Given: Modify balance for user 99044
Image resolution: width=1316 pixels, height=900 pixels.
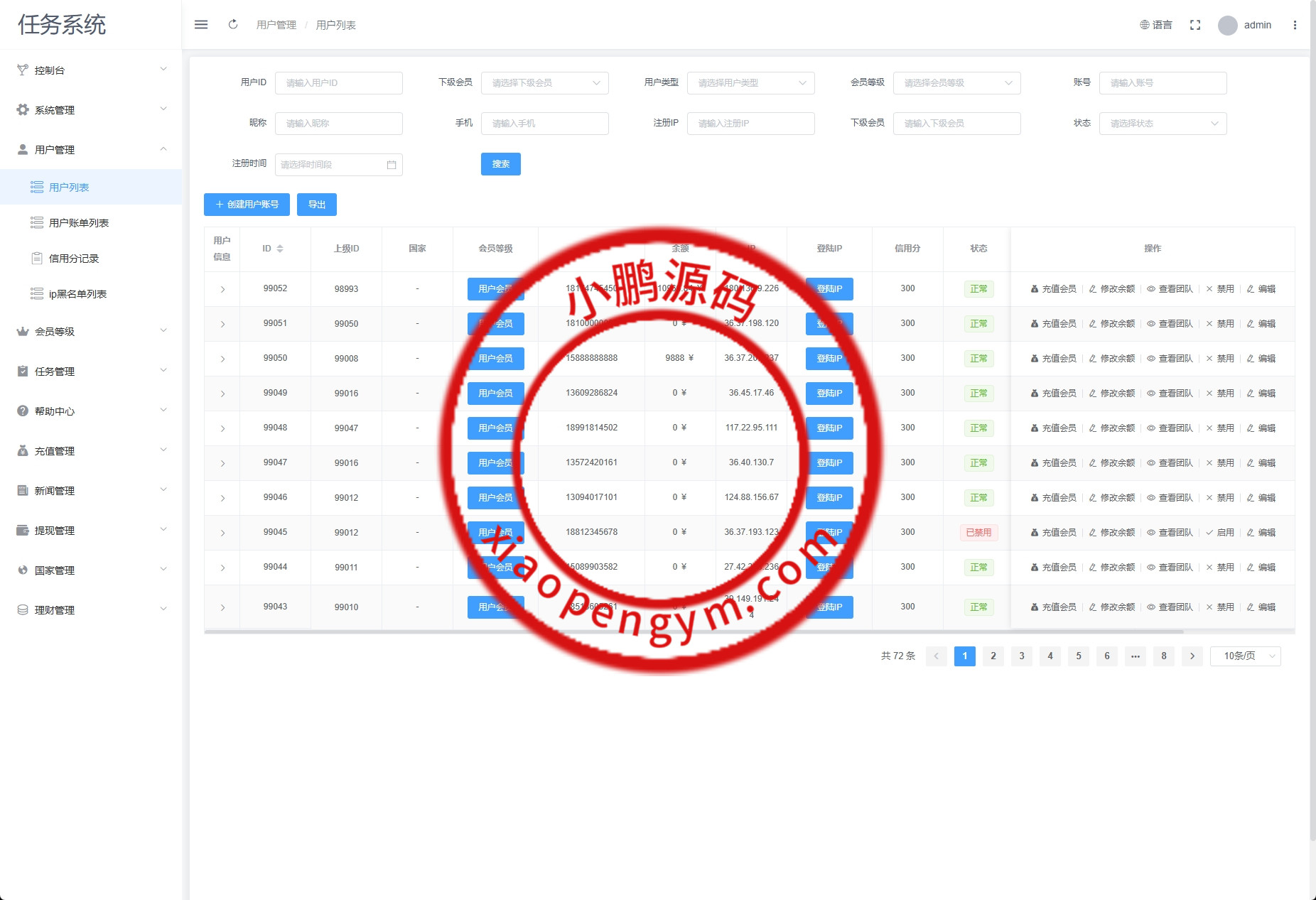Looking at the screenshot, I should 1112,568.
